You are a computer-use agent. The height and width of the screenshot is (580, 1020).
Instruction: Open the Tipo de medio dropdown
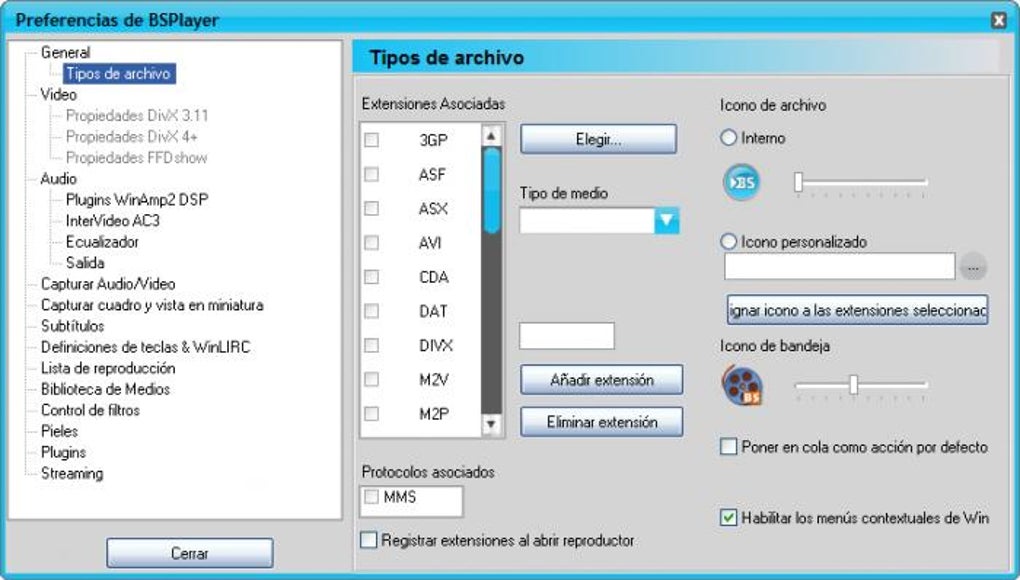tap(667, 221)
